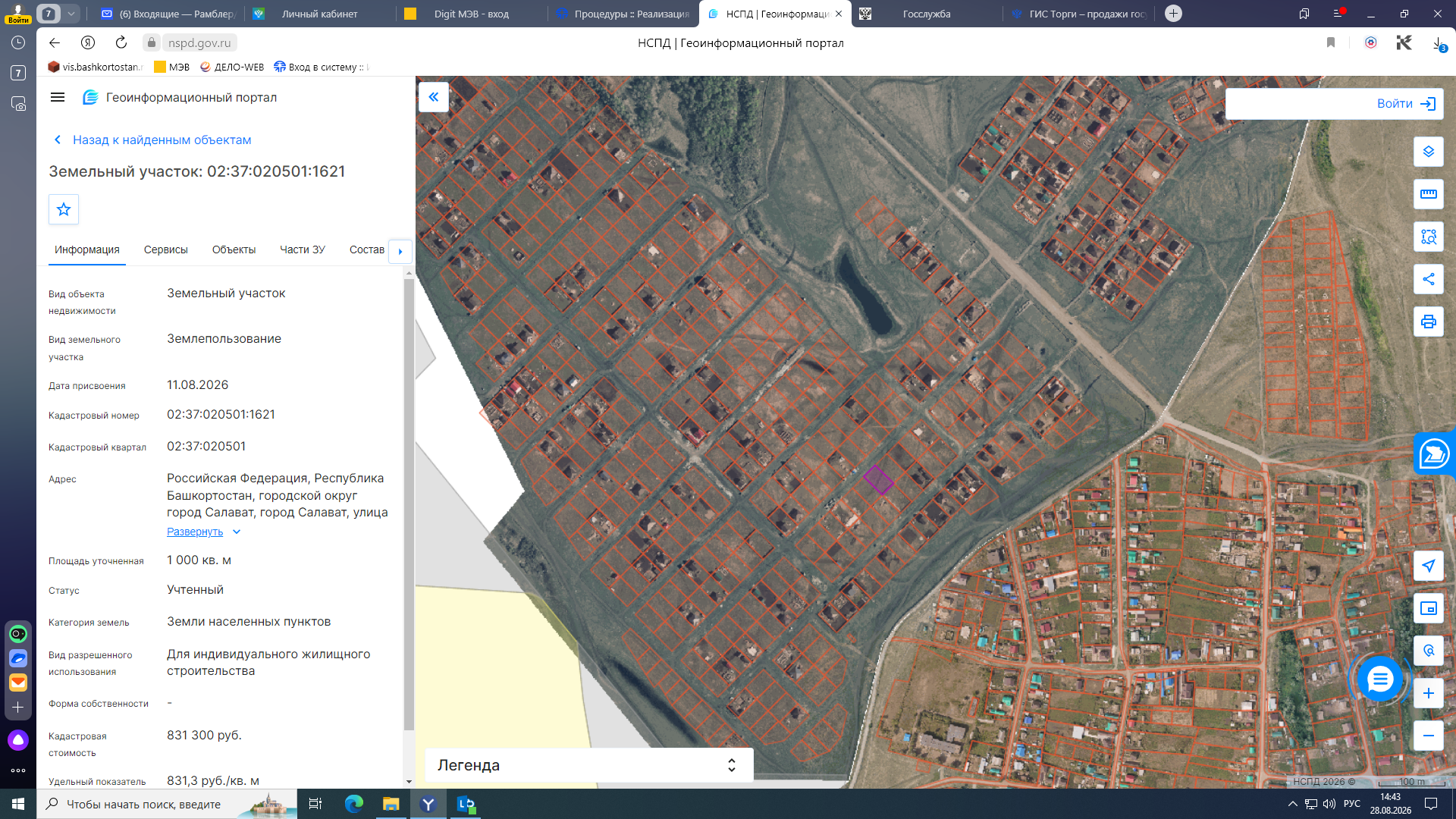Switch to the Сервисы tab

tap(165, 249)
